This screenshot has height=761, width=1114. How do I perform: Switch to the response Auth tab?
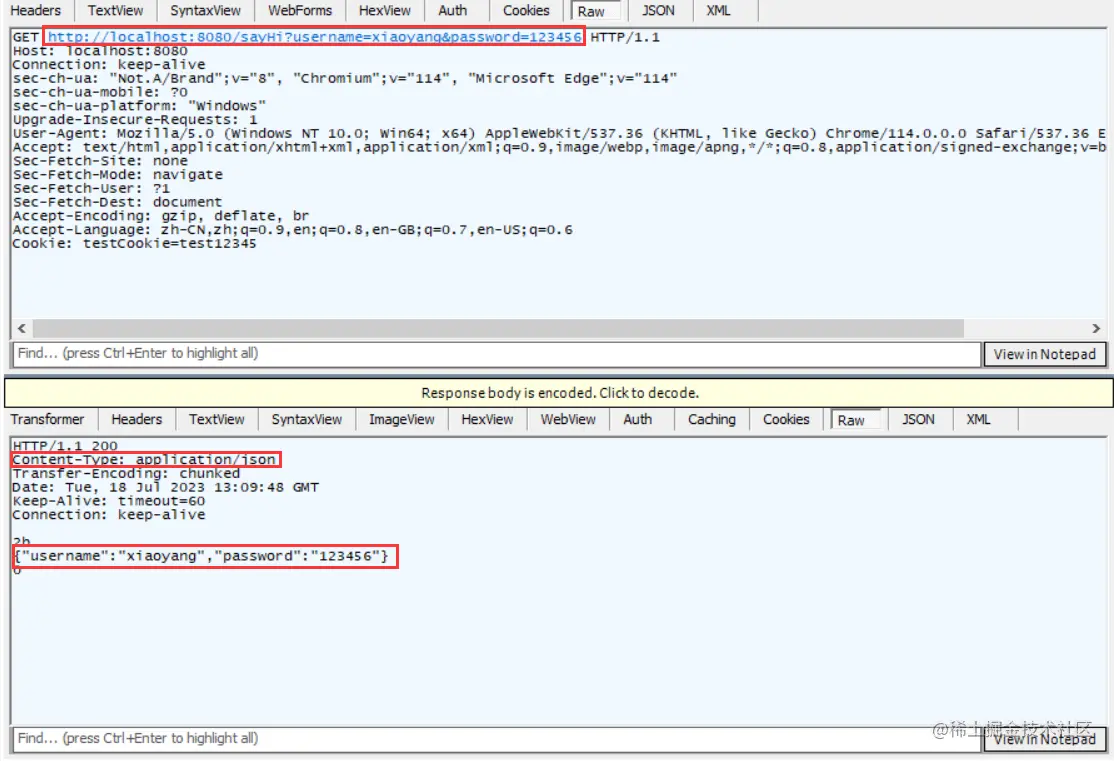click(x=637, y=419)
